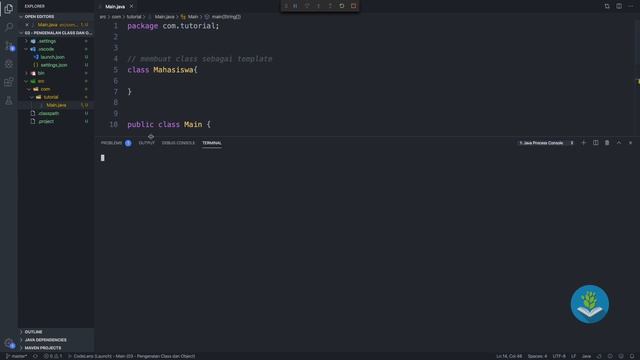Split the terminal pane
640x360 pixels.
(x=596, y=143)
